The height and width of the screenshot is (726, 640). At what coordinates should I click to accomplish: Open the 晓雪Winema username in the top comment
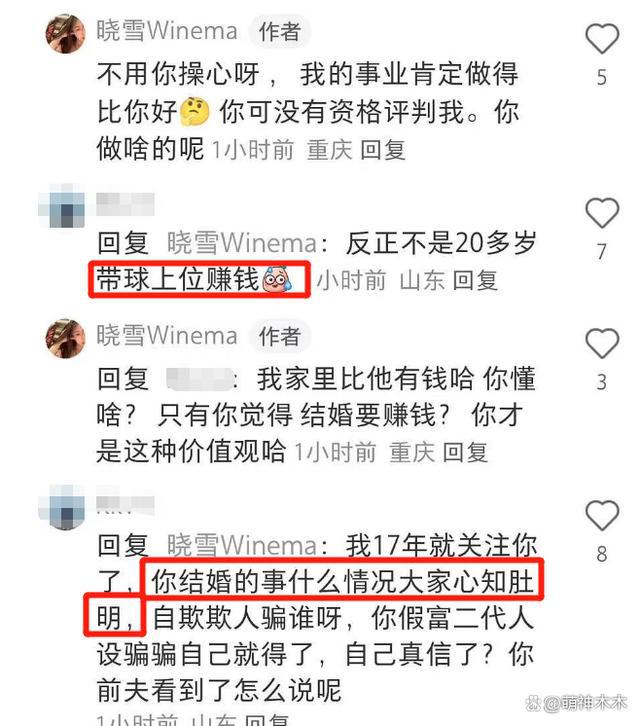coord(167,31)
